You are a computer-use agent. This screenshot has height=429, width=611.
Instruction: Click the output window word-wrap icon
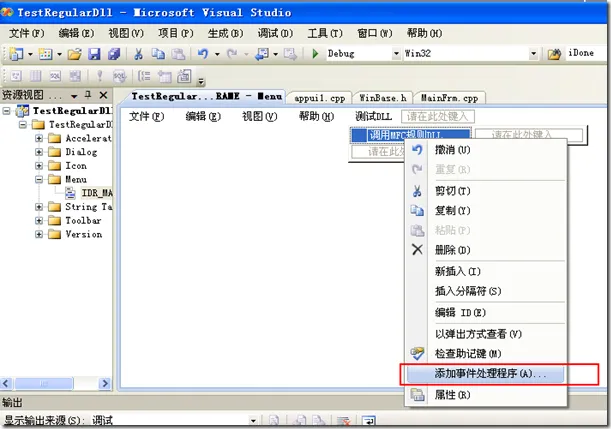coord(369,420)
